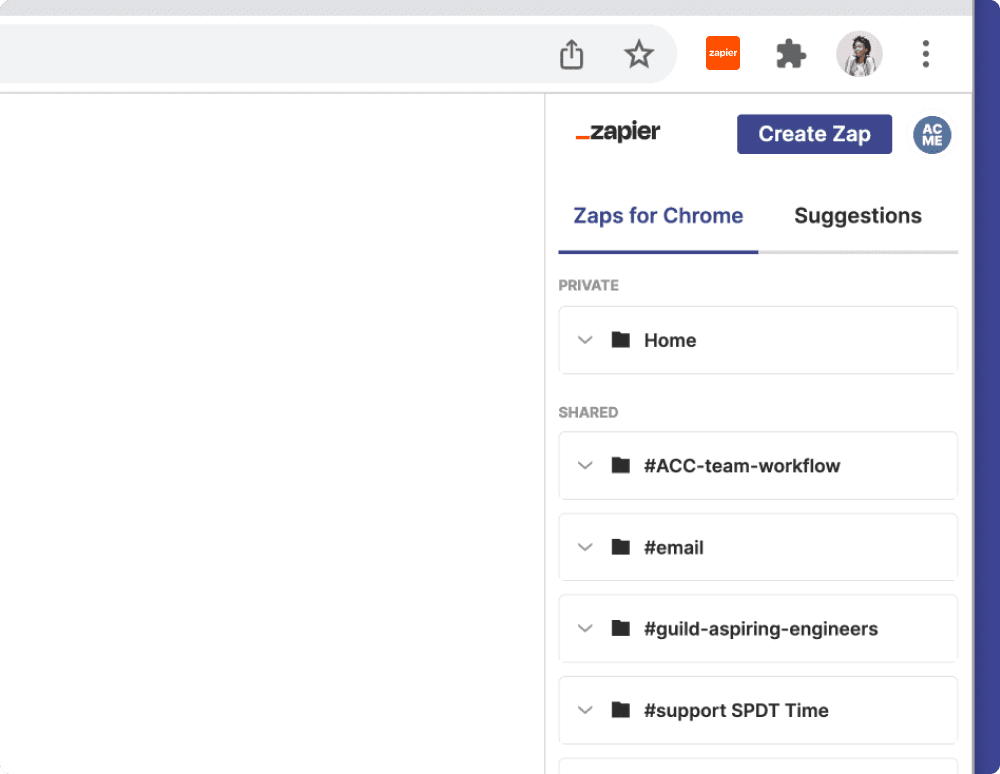Image resolution: width=1000 pixels, height=774 pixels.
Task: Click the #email folder icon
Action: (620, 547)
